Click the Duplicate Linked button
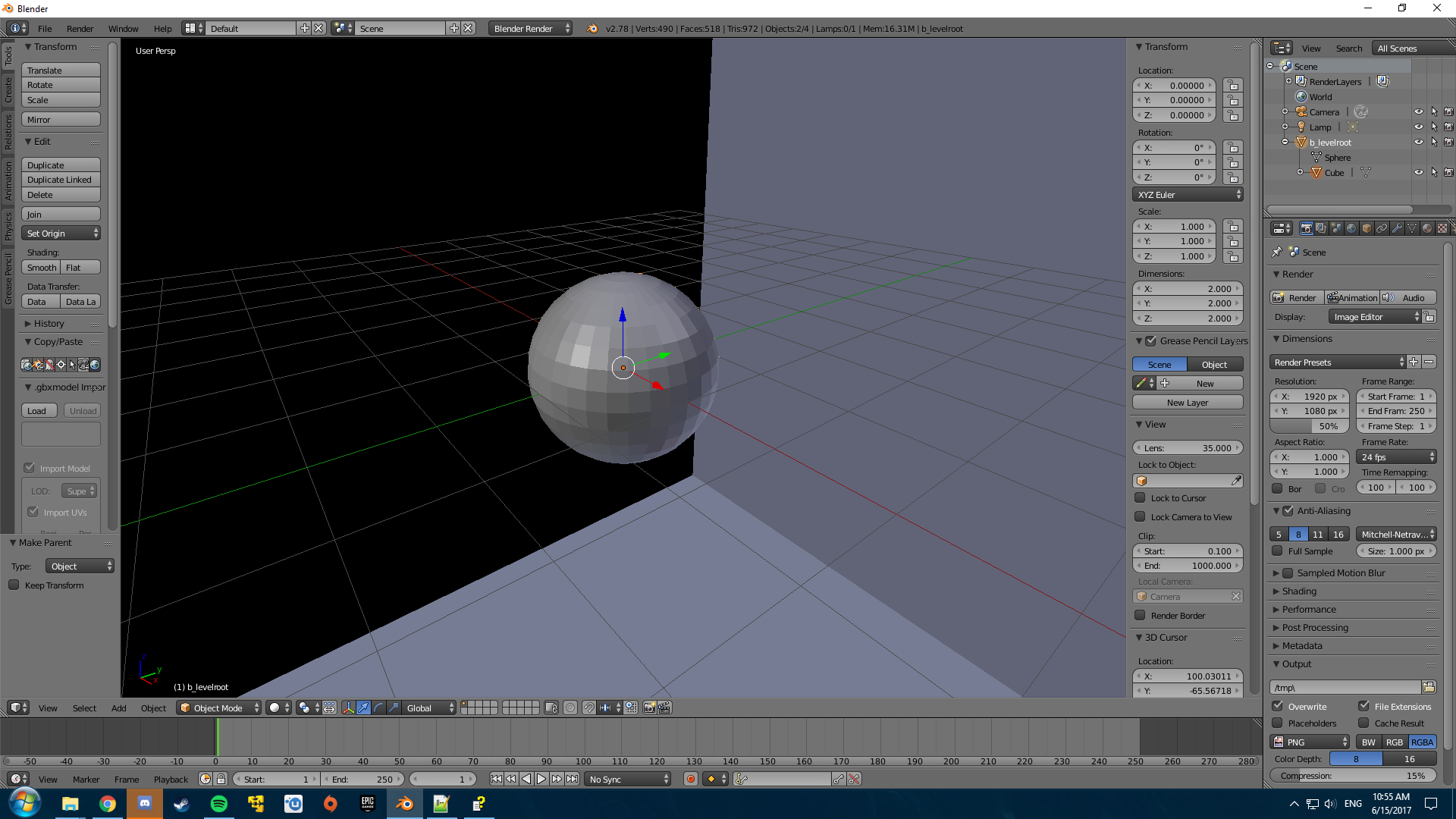 (60, 180)
